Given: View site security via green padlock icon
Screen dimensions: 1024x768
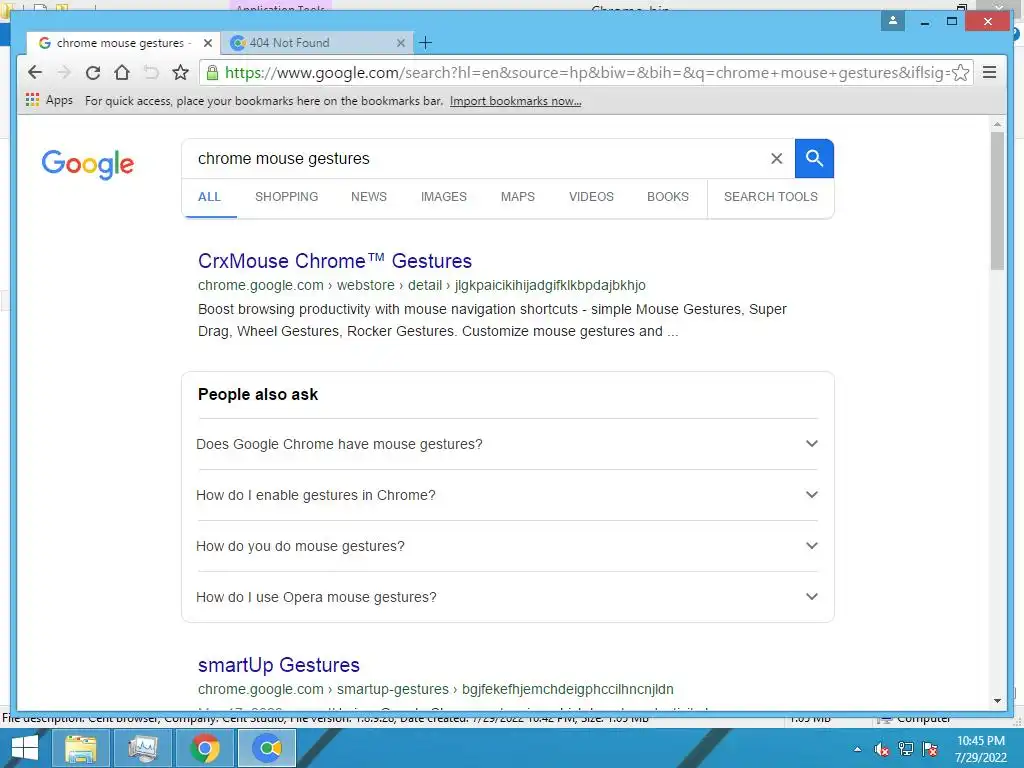Looking at the screenshot, I should click(x=212, y=72).
